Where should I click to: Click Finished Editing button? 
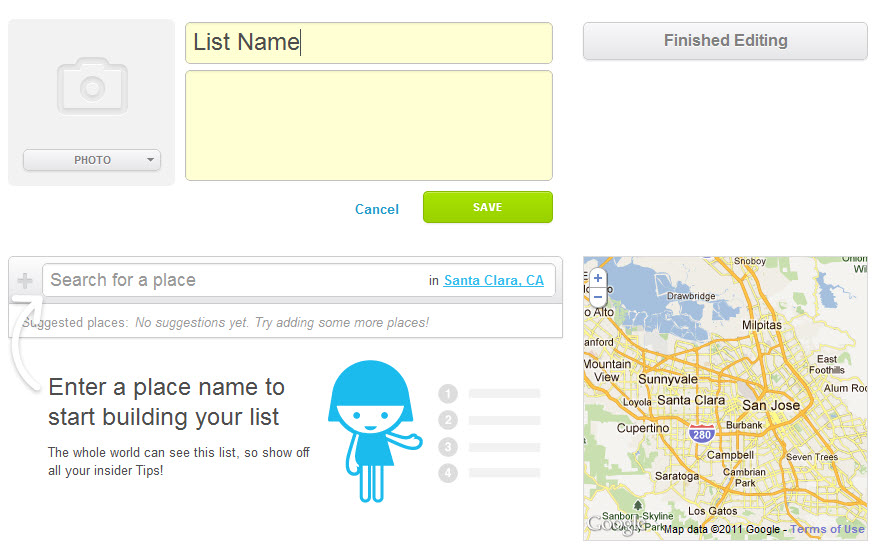pyautogui.click(x=725, y=41)
